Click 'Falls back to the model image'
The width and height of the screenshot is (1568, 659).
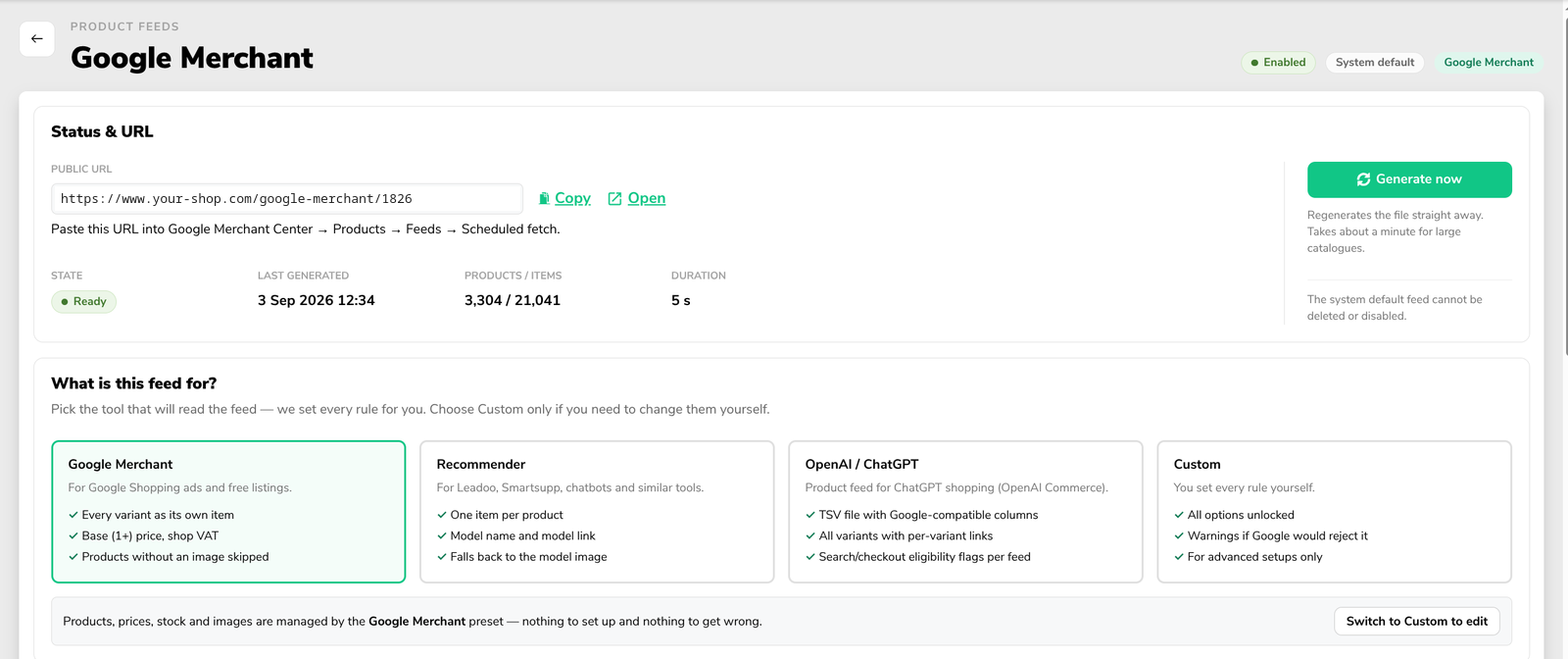(x=528, y=557)
